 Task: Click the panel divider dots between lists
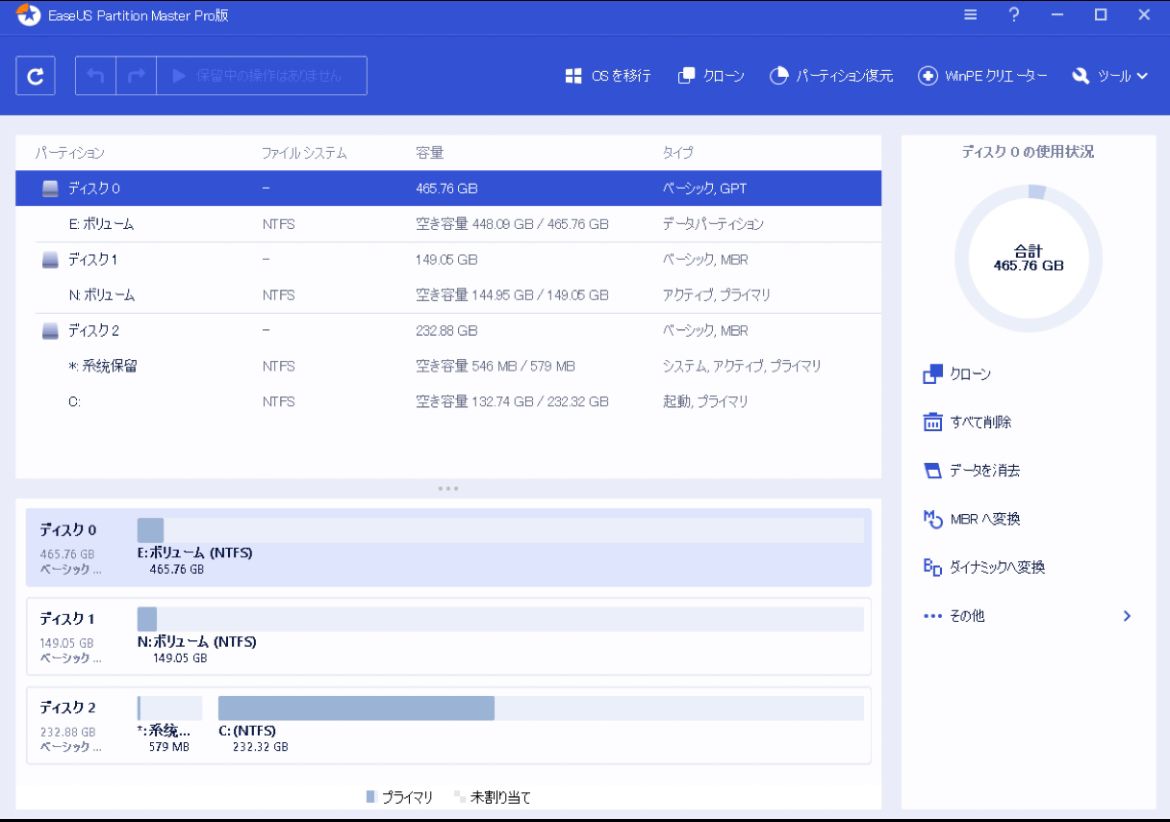[x=448, y=488]
